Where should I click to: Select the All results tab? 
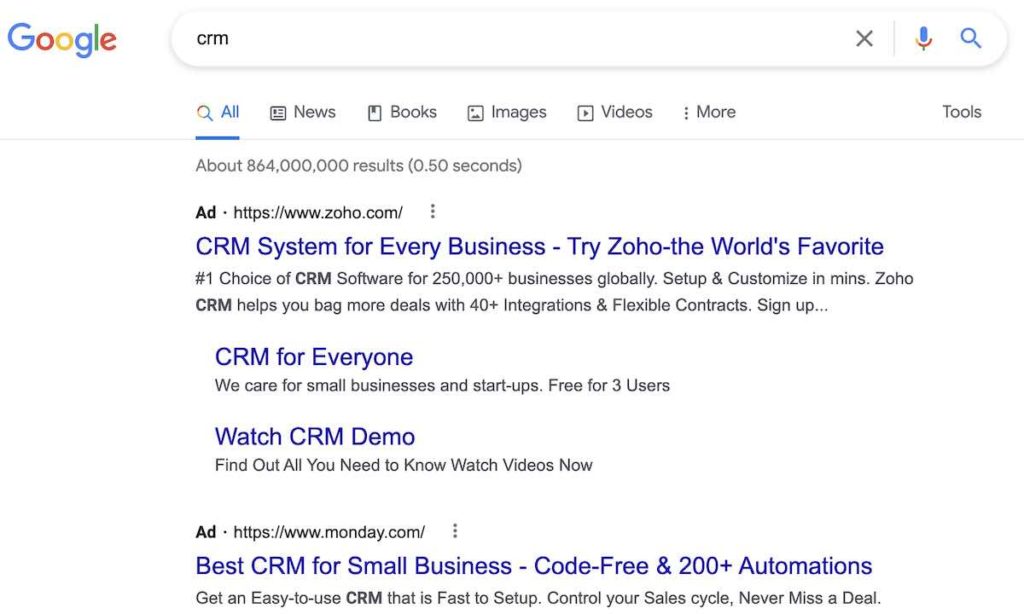click(x=217, y=112)
